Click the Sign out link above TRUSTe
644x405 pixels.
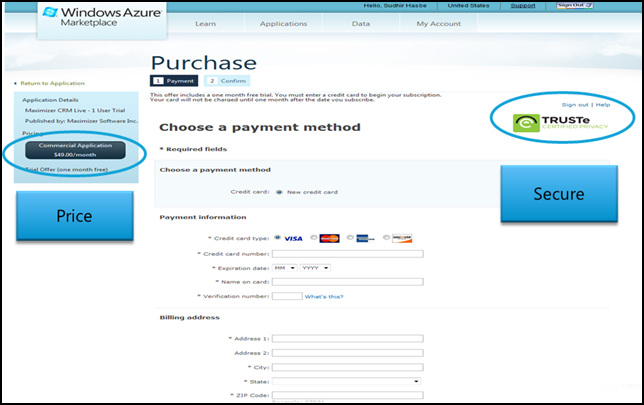(x=575, y=105)
